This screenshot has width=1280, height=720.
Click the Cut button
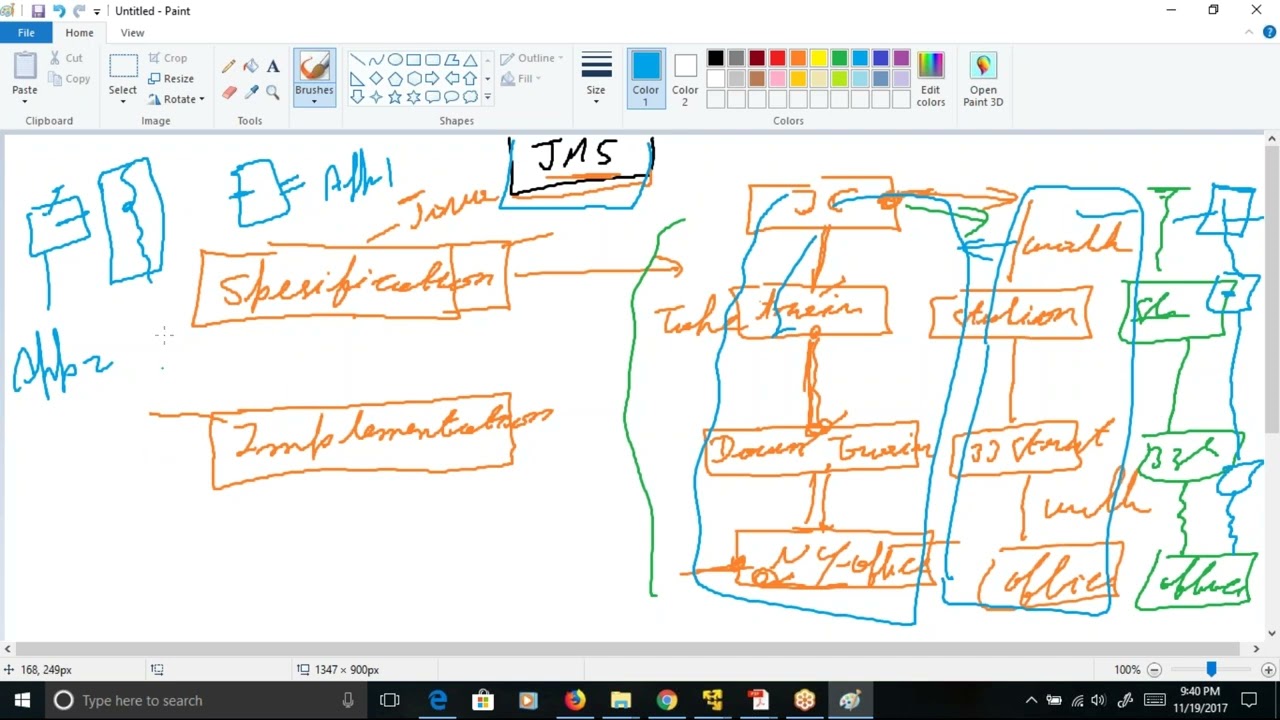tap(66, 58)
